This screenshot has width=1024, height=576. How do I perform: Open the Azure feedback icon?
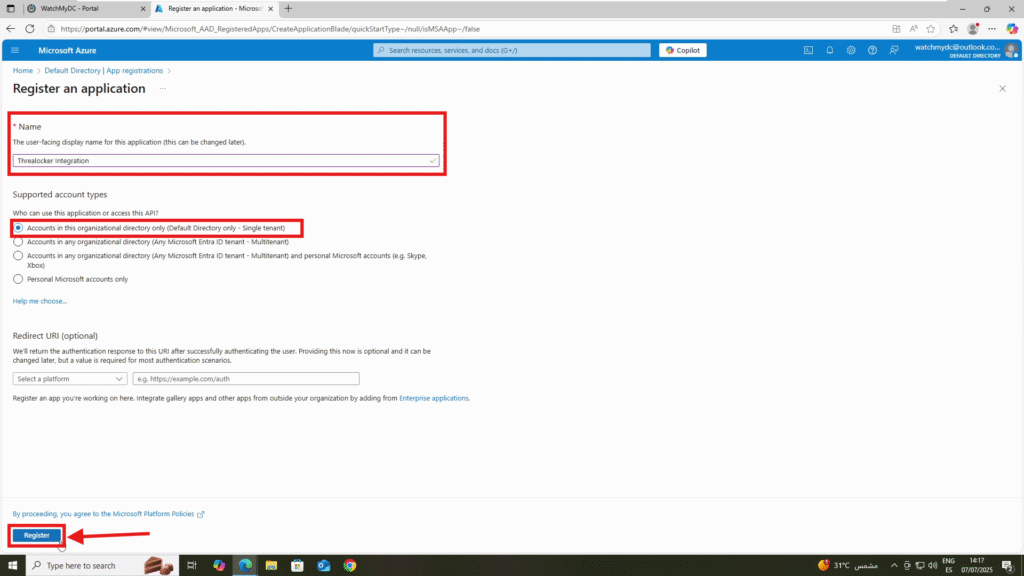(894, 50)
